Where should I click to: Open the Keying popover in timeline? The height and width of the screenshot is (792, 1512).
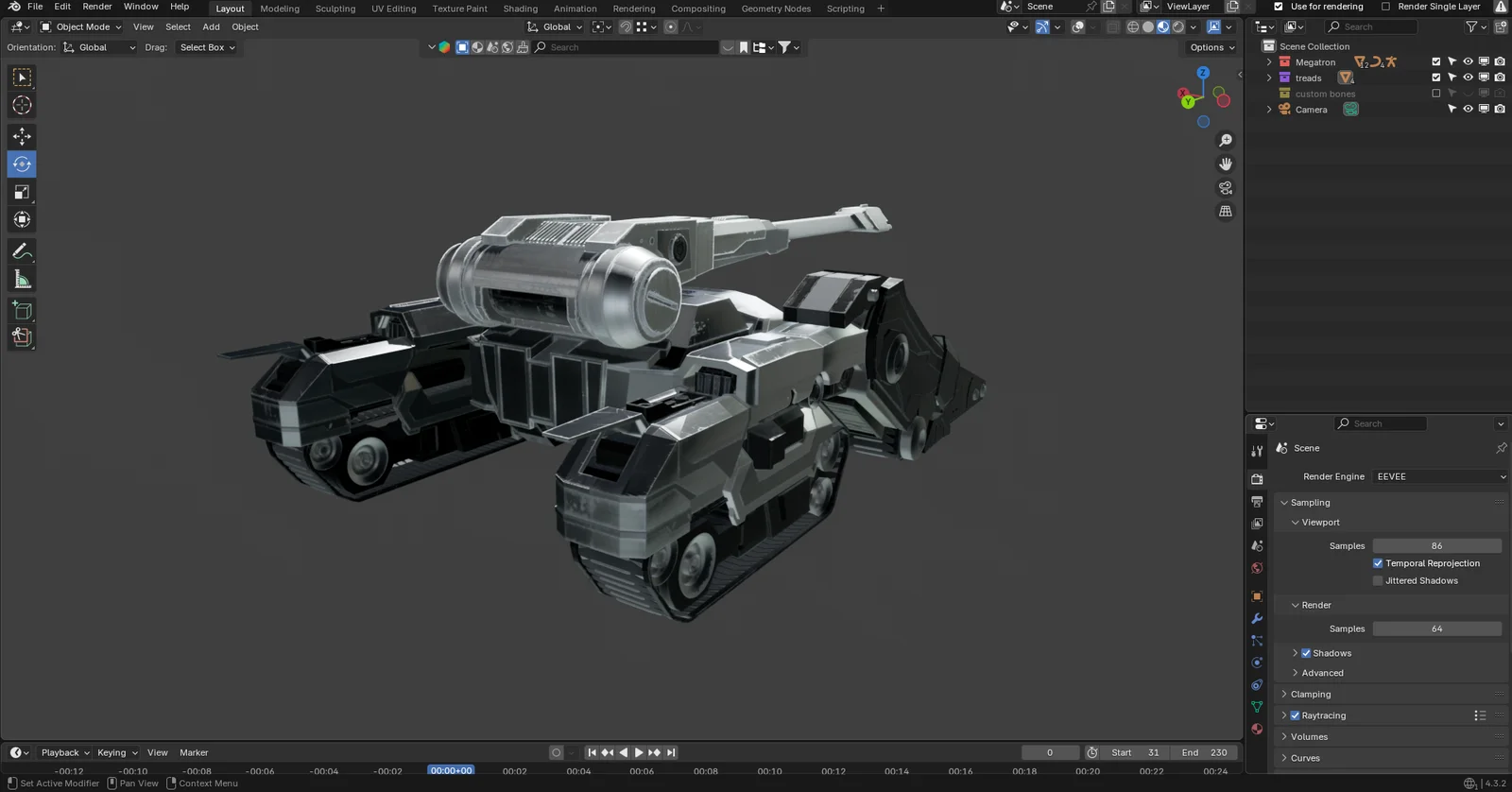click(x=116, y=752)
